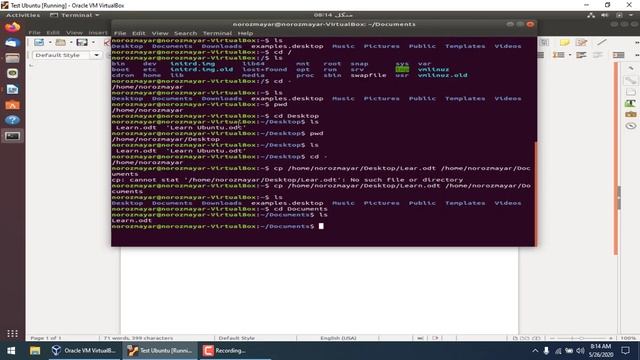Open Writer sidebar Navigator deck icon
This screenshot has height=360, width=640.
click(x=631, y=126)
